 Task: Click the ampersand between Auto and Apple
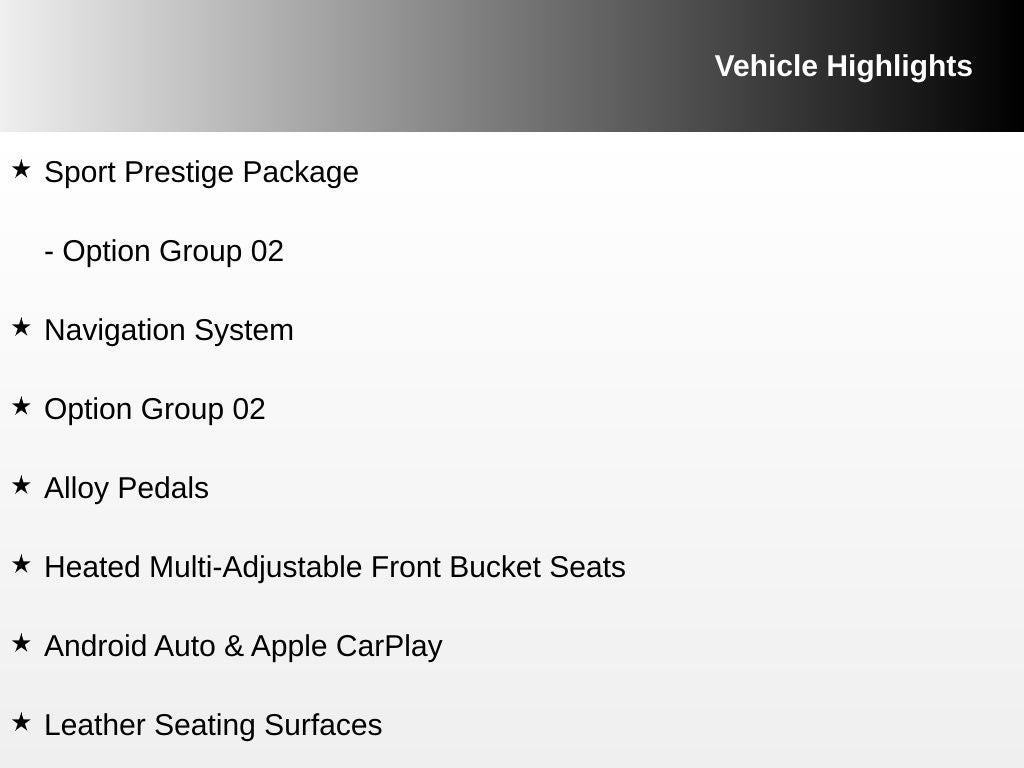coord(234,646)
